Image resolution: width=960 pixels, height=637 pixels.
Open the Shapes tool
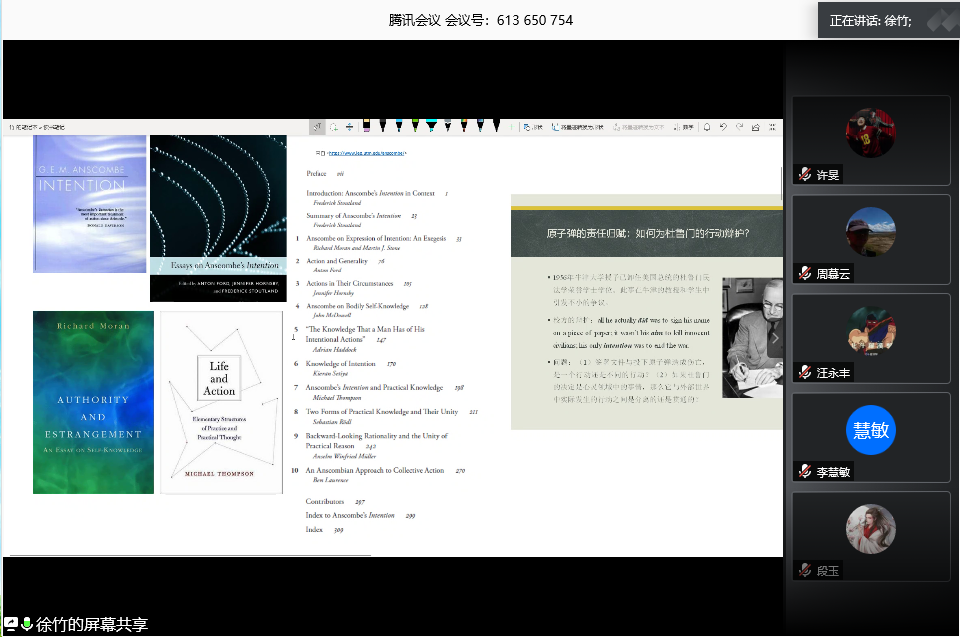tap(533, 127)
